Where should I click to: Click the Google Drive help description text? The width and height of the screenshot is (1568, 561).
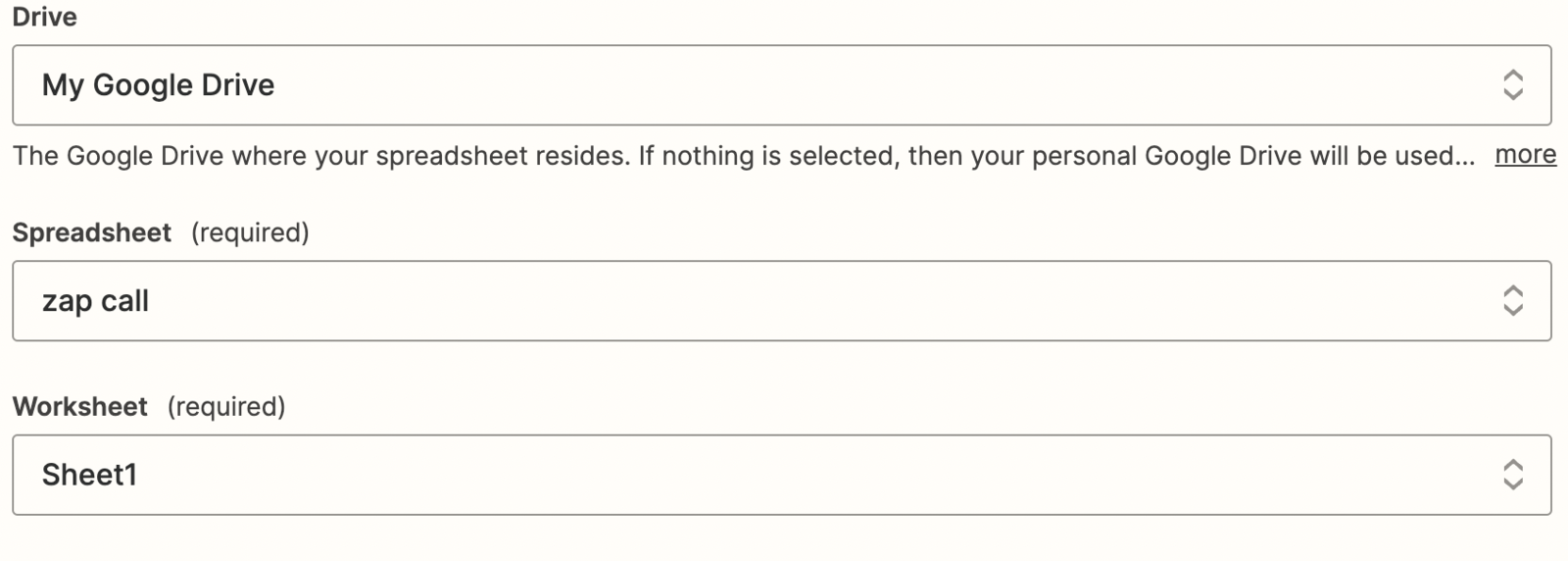[743, 156]
